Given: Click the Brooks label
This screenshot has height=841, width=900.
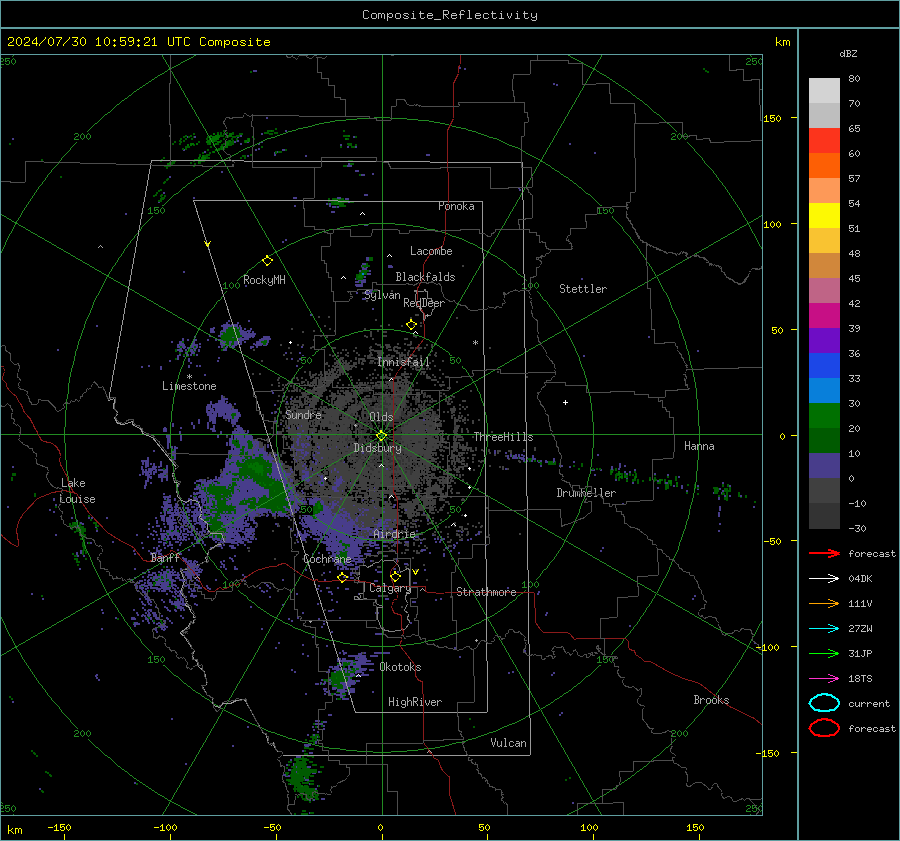Looking at the screenshot, I should point(711,700).
